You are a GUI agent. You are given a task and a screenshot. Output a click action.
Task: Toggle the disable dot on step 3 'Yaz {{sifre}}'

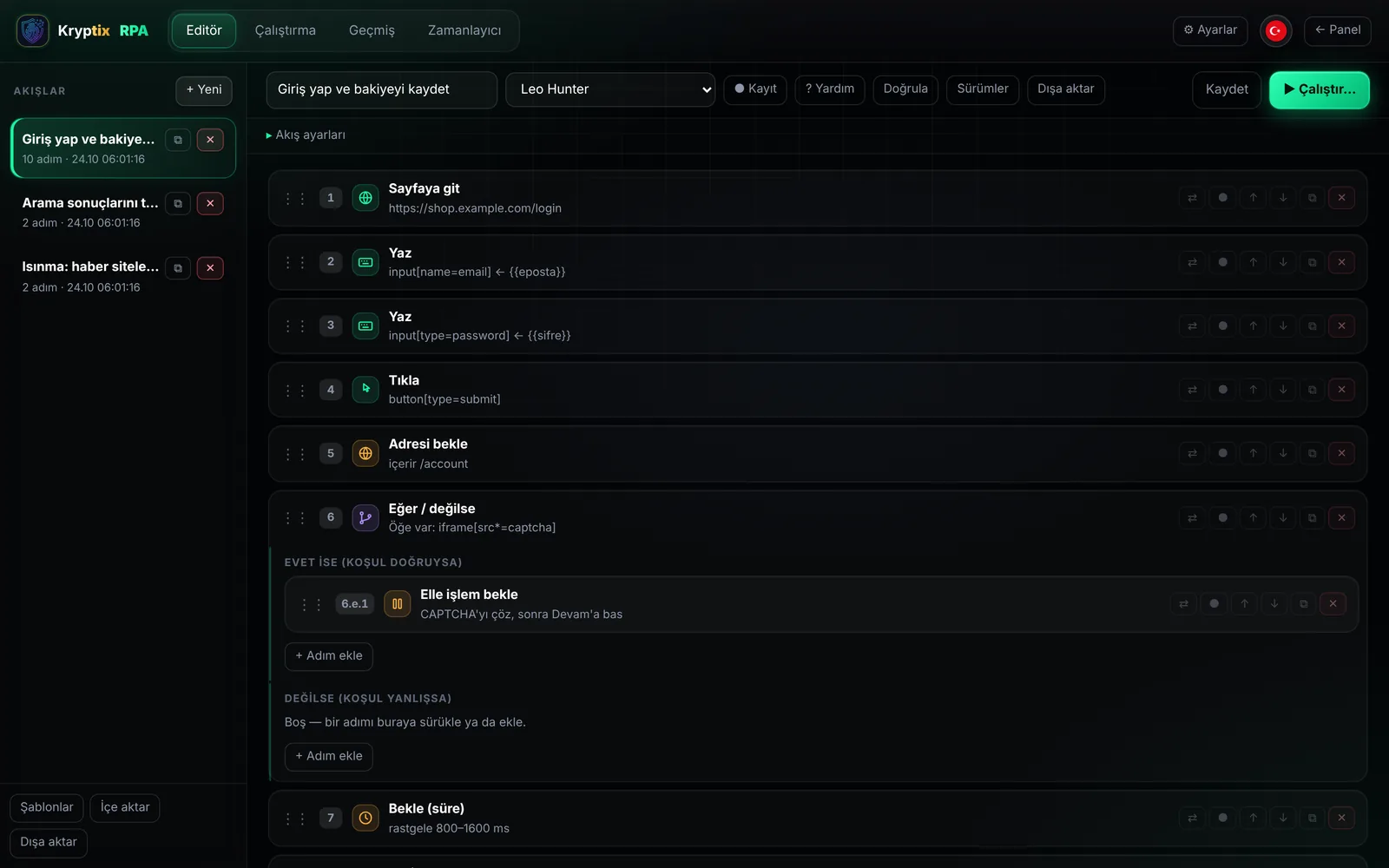click(x=1222, y=326)
